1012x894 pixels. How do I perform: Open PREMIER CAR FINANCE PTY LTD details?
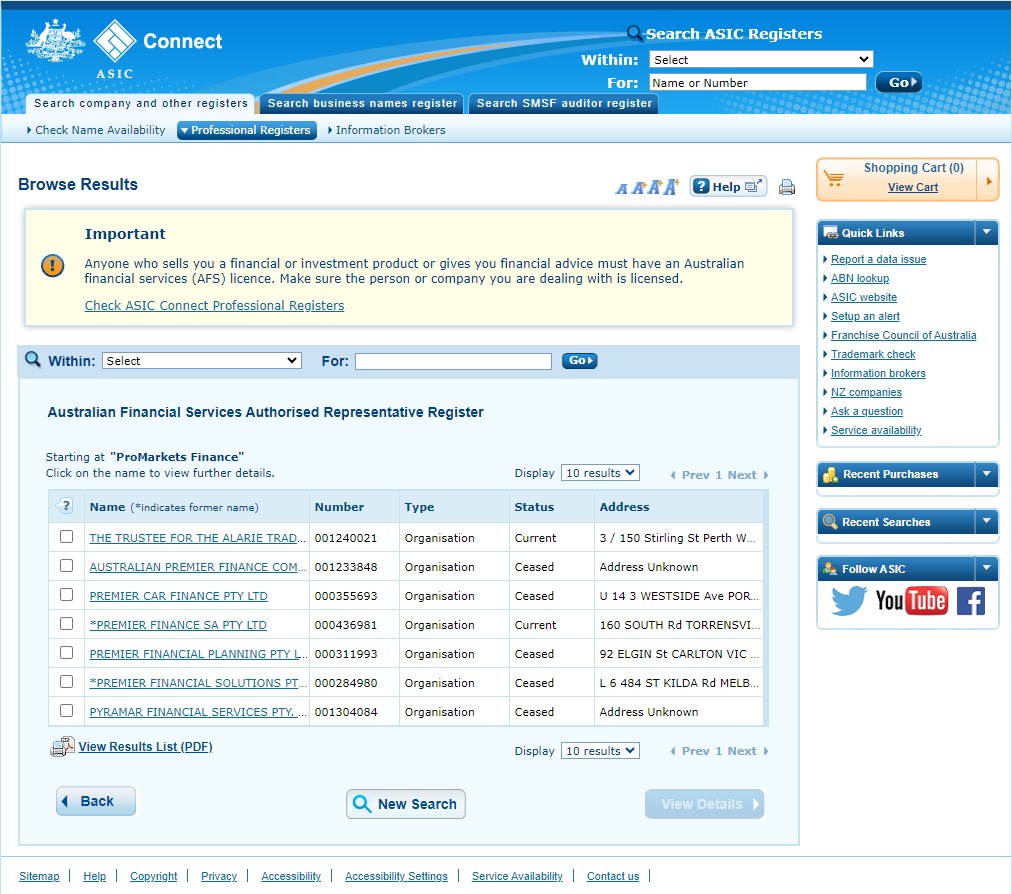coord(178,596)
